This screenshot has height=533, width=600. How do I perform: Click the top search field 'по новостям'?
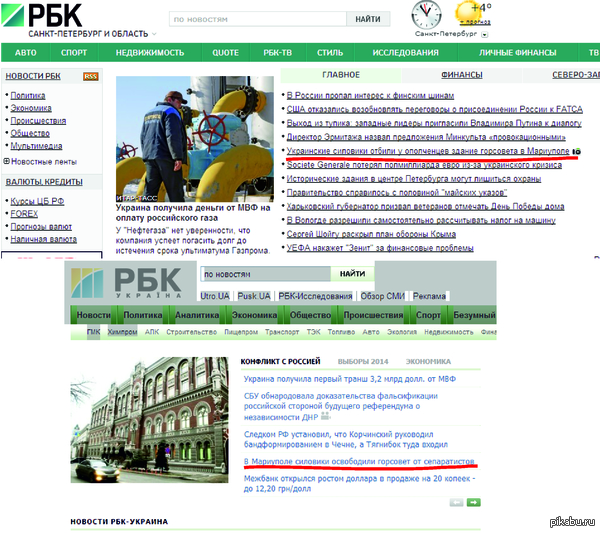coord(255,19)
